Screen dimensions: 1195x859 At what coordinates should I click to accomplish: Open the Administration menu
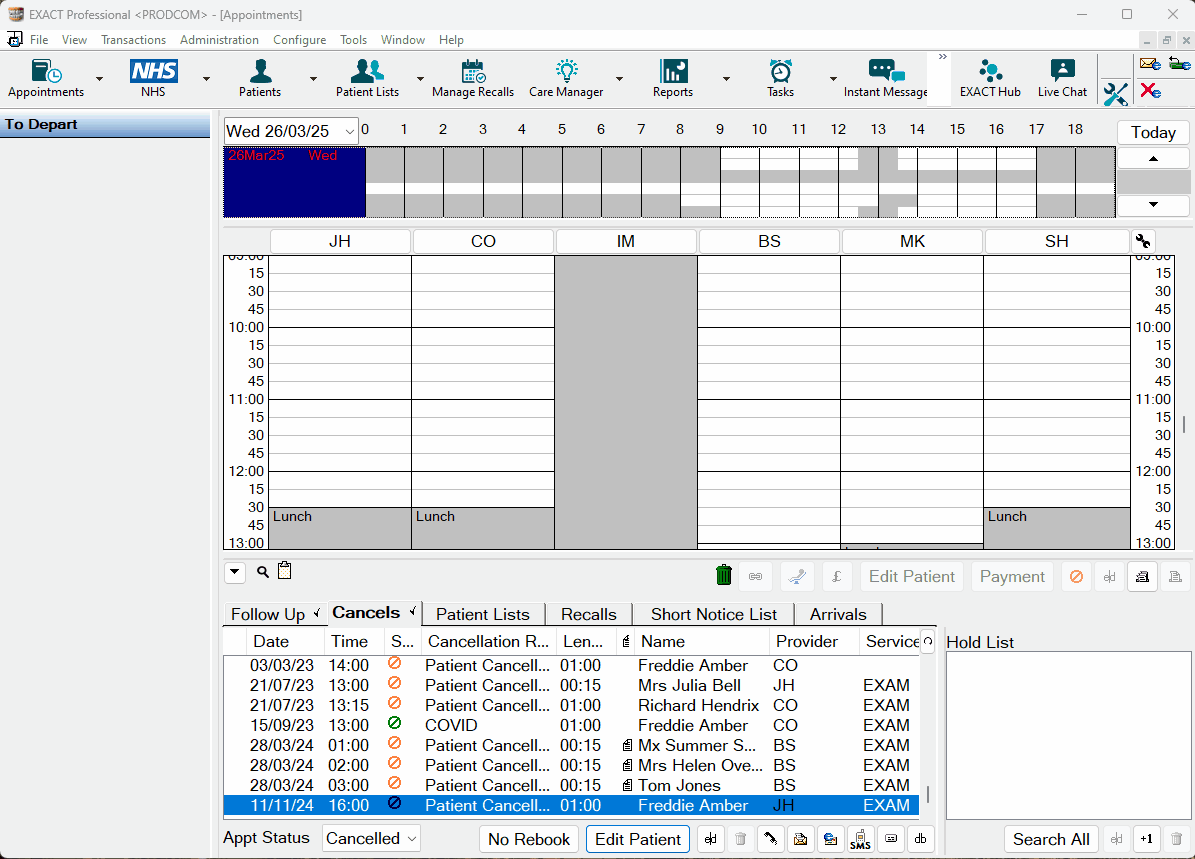tap(219, 40)
